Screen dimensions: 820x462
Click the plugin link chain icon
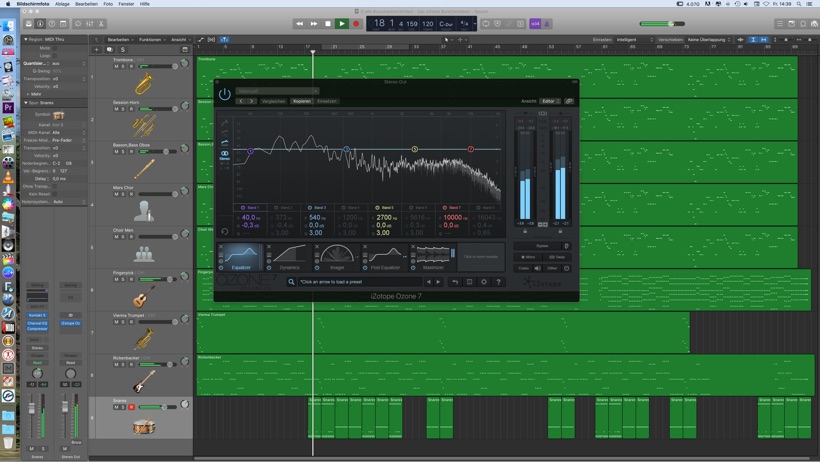[569, 101]
